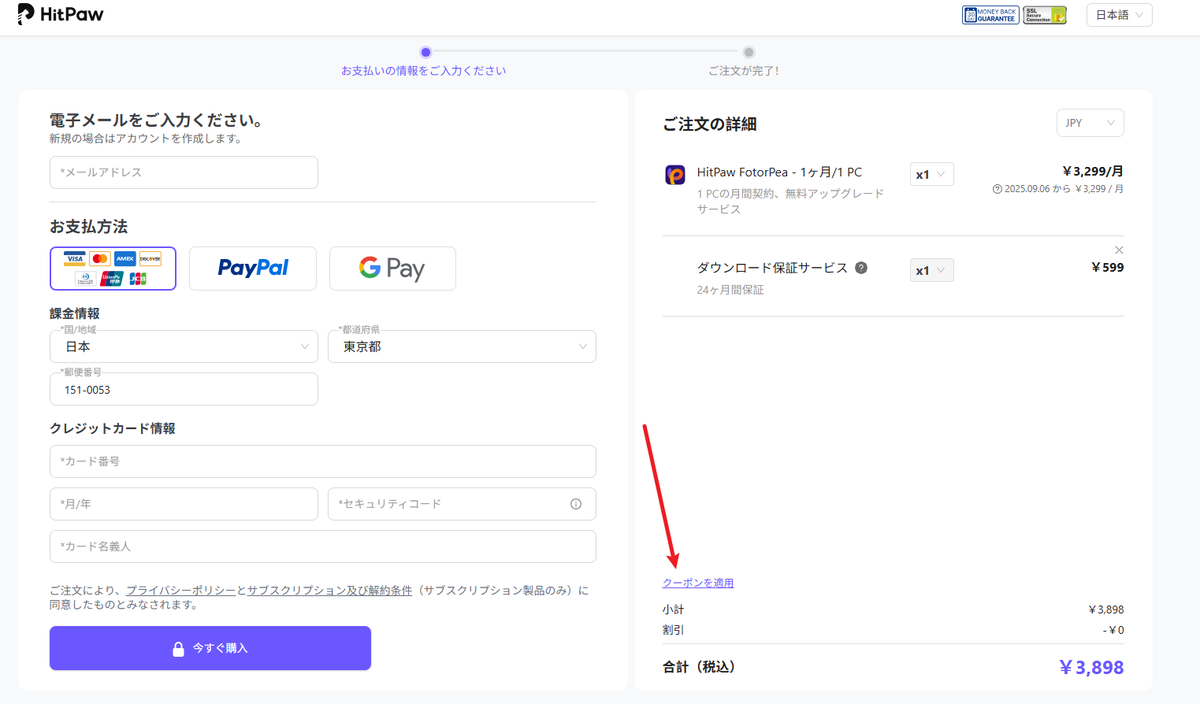
Task: Click the HitPaw FotorPea product name
Action: pos(779,172)
